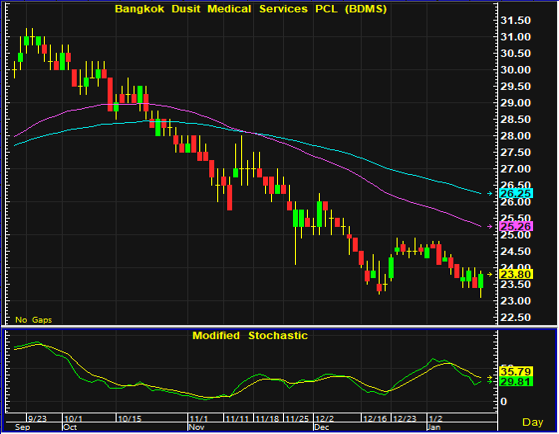This screenshot has width=559, height=434.
Task: Select the 12/2 date marker
Action: pos(325,418)
